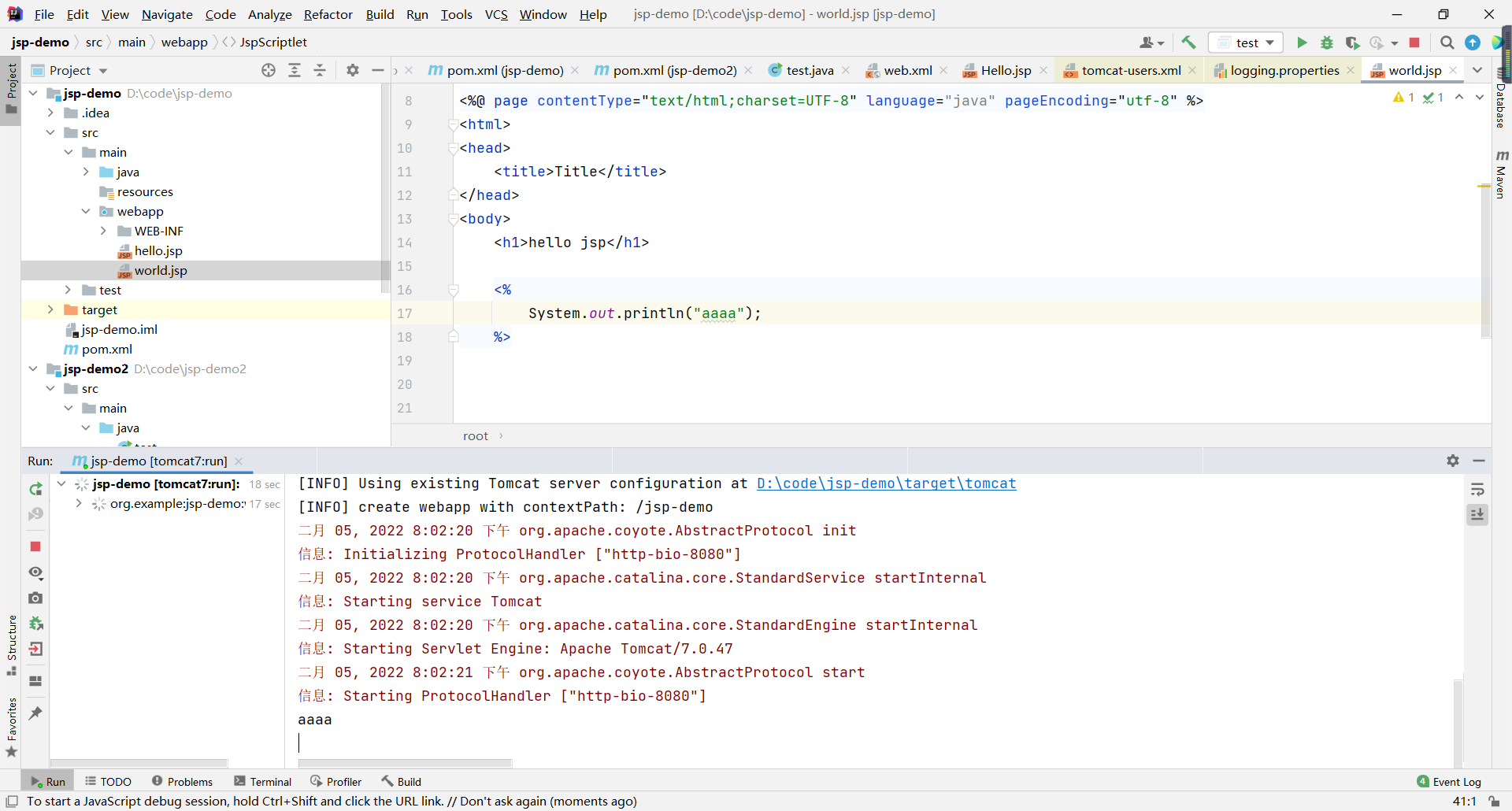Toggle soft-wrap in Run console

pos(1477,489)
